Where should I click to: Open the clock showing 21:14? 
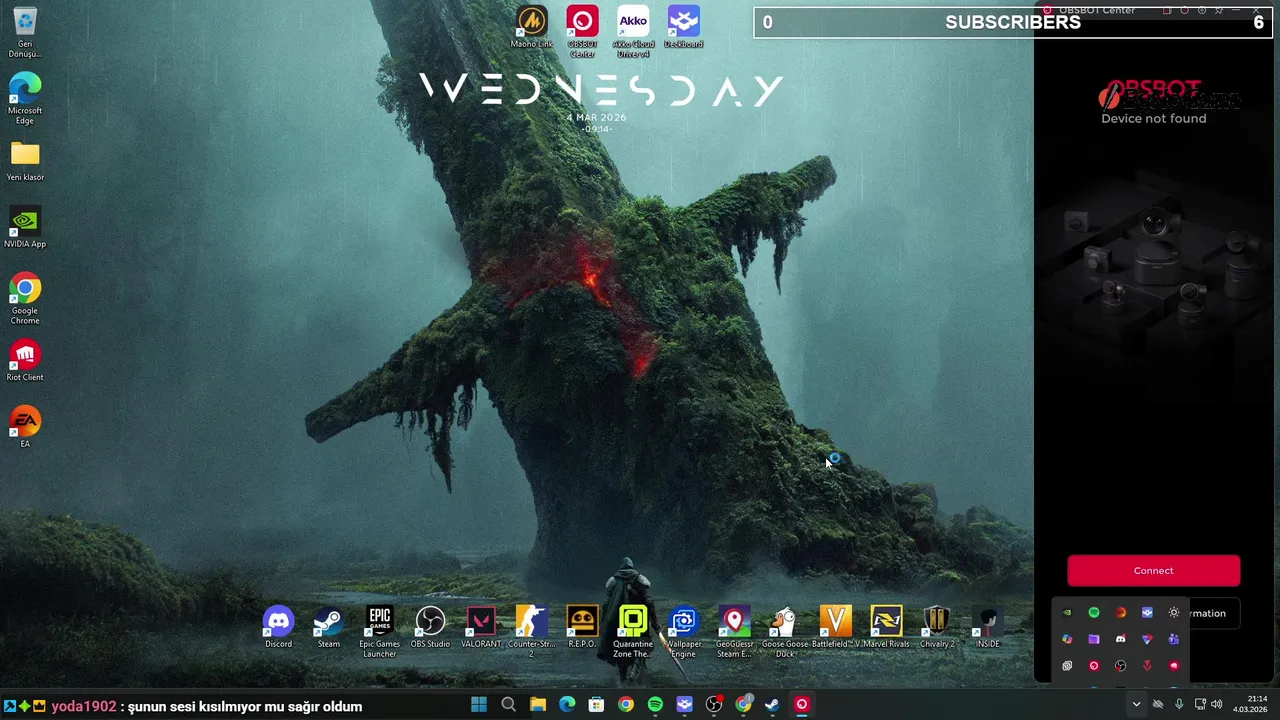1250,704
